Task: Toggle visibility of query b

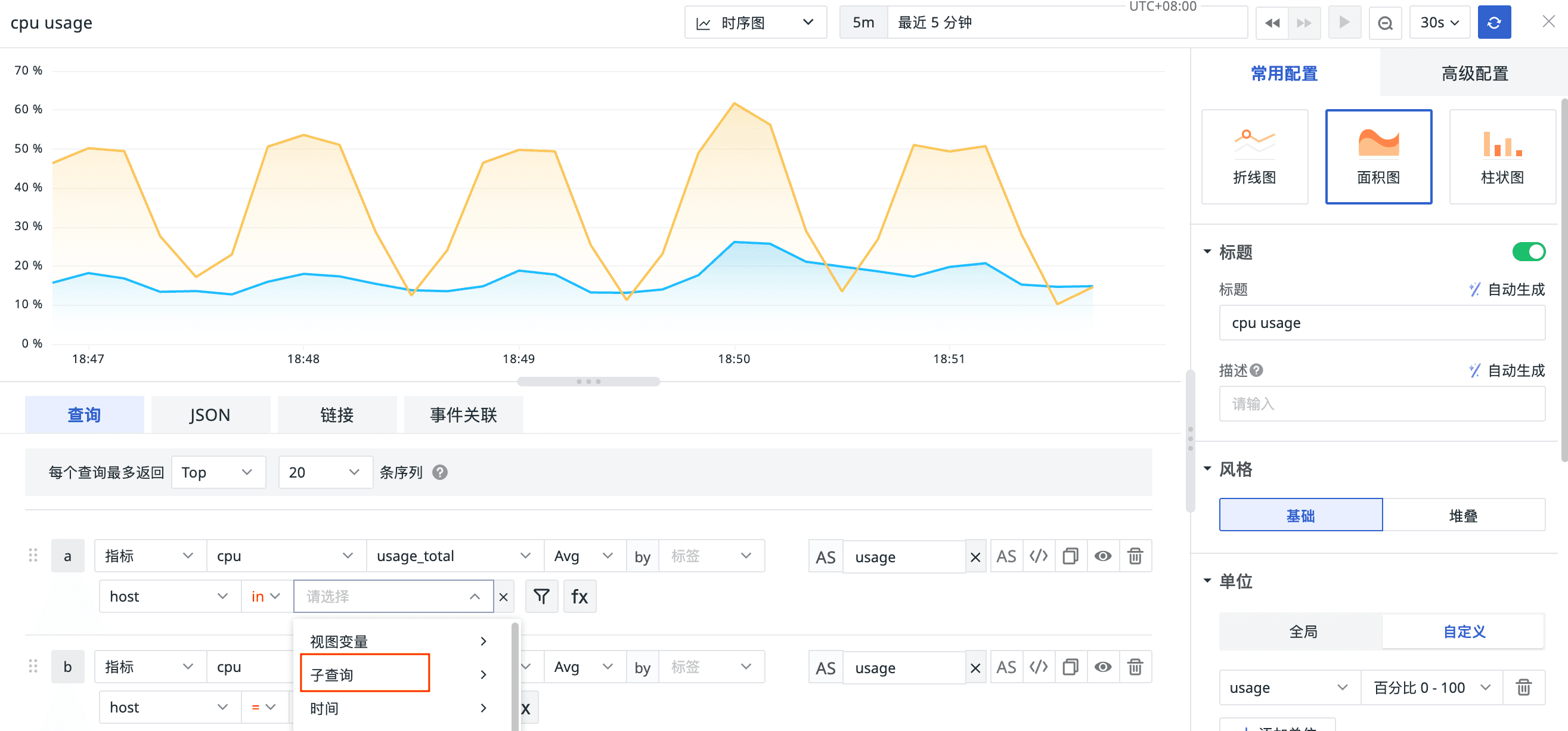Action: (1102, 667)
